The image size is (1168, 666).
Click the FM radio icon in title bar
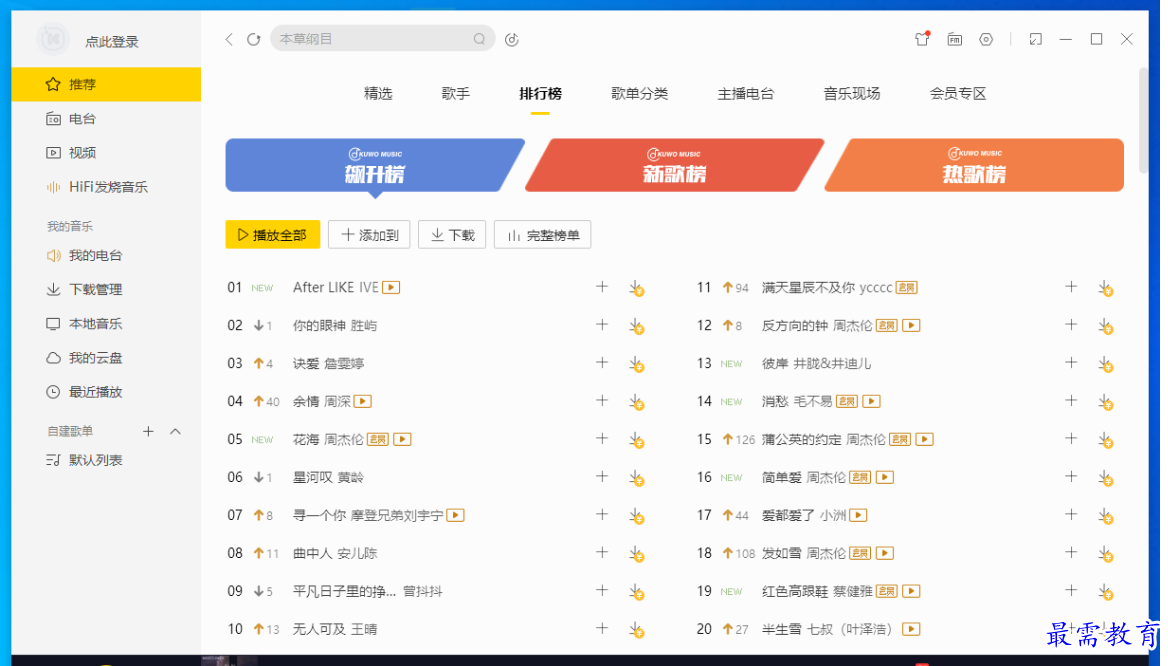coord(955,39)
